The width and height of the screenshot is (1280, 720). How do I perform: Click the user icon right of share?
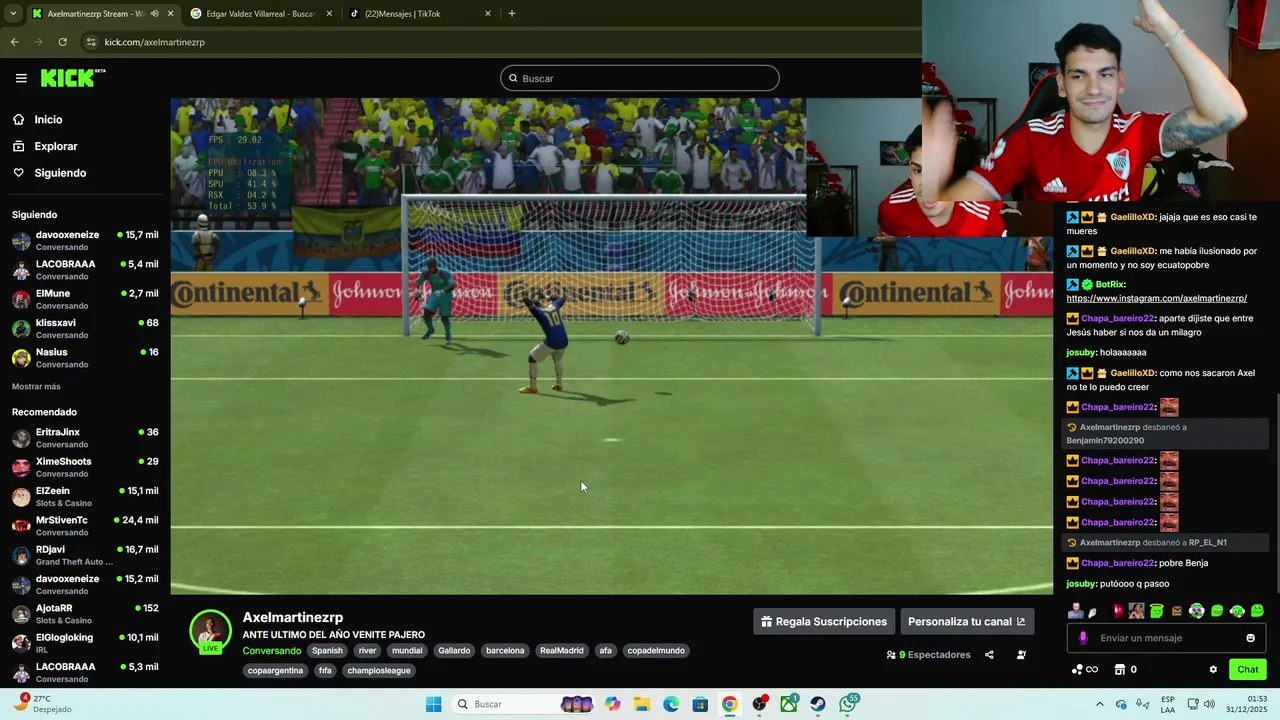1021,655
